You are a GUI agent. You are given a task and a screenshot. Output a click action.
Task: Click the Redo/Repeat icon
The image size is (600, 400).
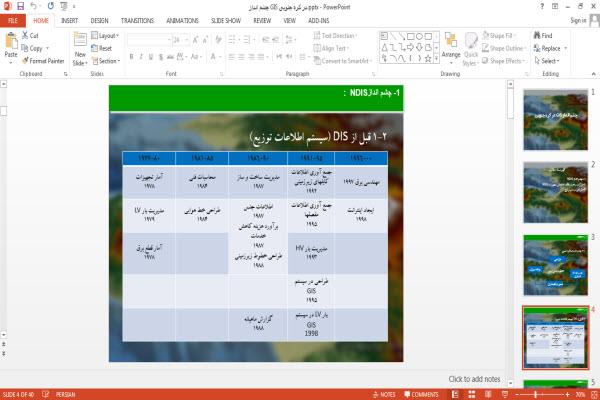[51, 6]
